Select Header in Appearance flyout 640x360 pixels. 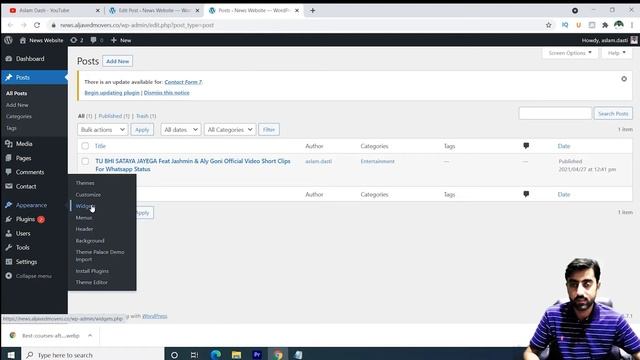pyautogui.click(x=84, y=229)
